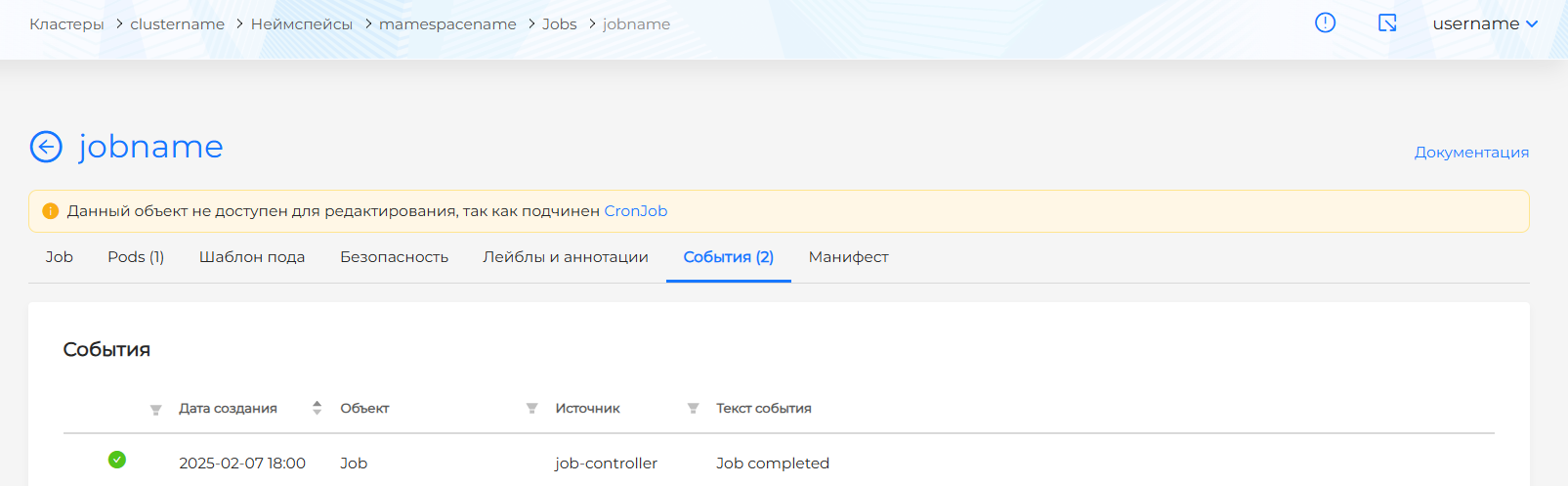
Task: Open Лейблы и аннотации tab
Action: [x=565, y=257]
